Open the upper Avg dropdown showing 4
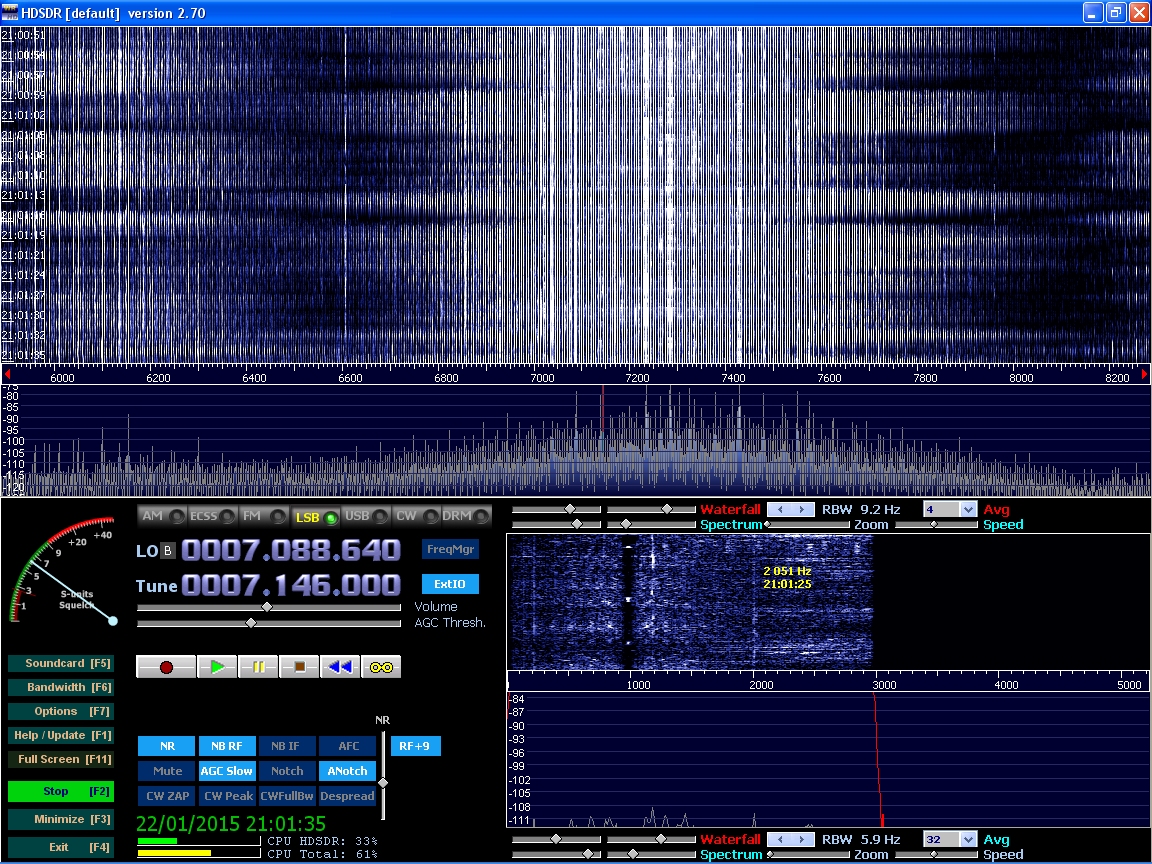1152x864 pixels. [x=968, y=509]
